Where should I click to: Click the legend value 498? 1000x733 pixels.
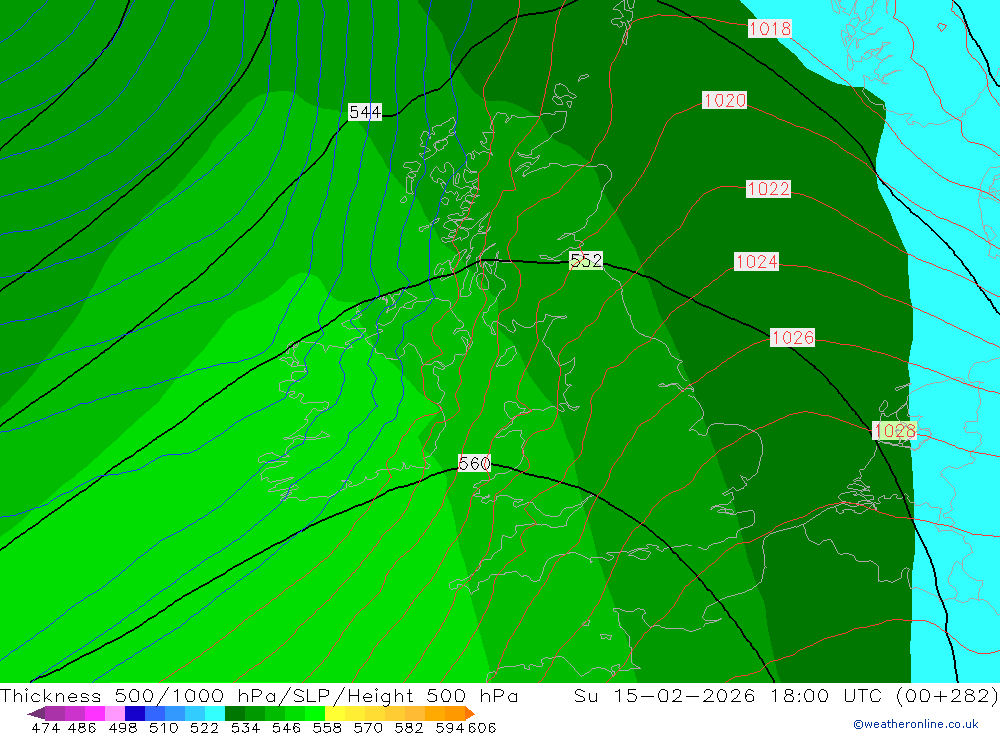122,727
